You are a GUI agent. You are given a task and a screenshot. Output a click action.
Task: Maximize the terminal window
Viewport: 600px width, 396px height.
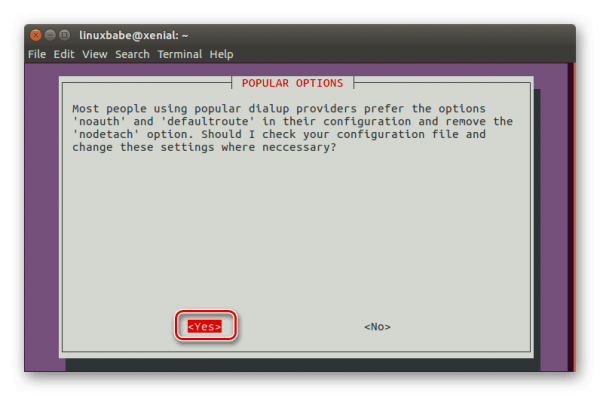point(65,35)
